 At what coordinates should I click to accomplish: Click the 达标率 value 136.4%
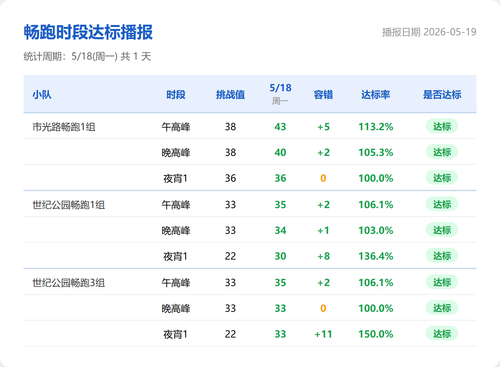click(x=376, y=256)
